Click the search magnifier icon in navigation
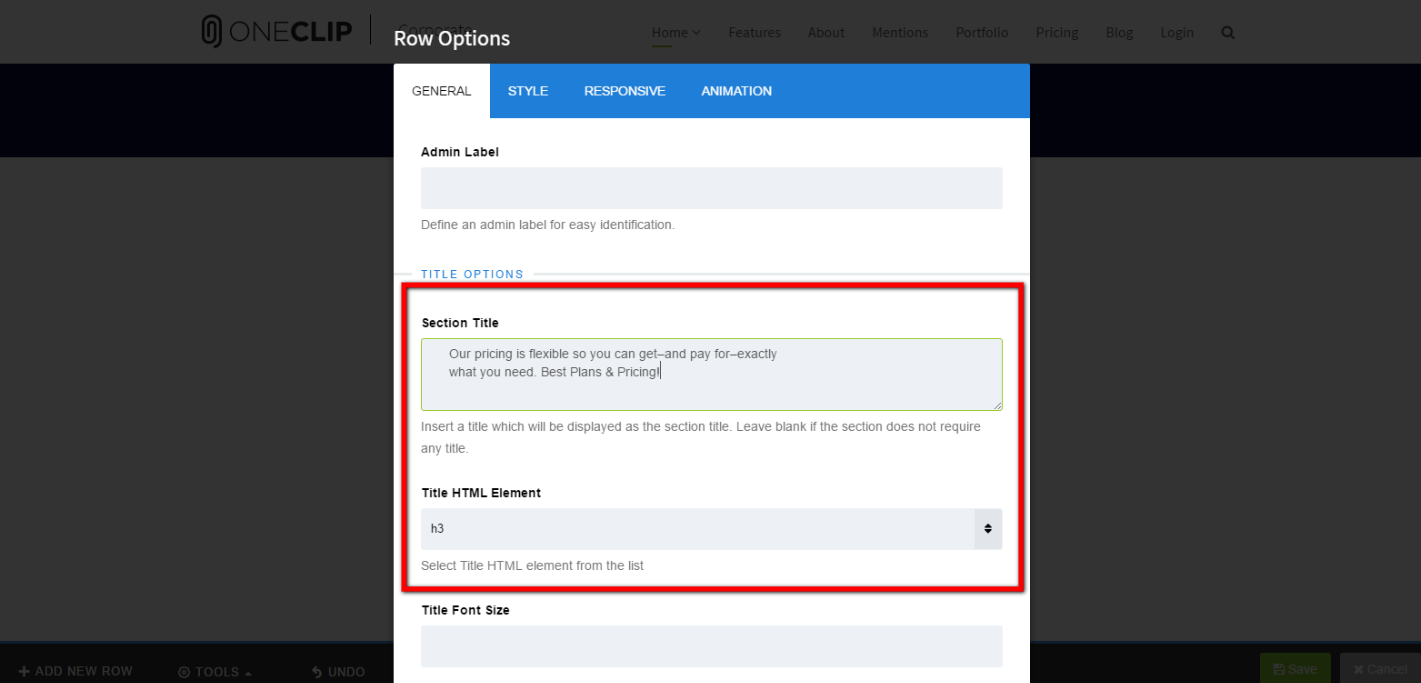 pyautogui.click(x=1228, y=32)
